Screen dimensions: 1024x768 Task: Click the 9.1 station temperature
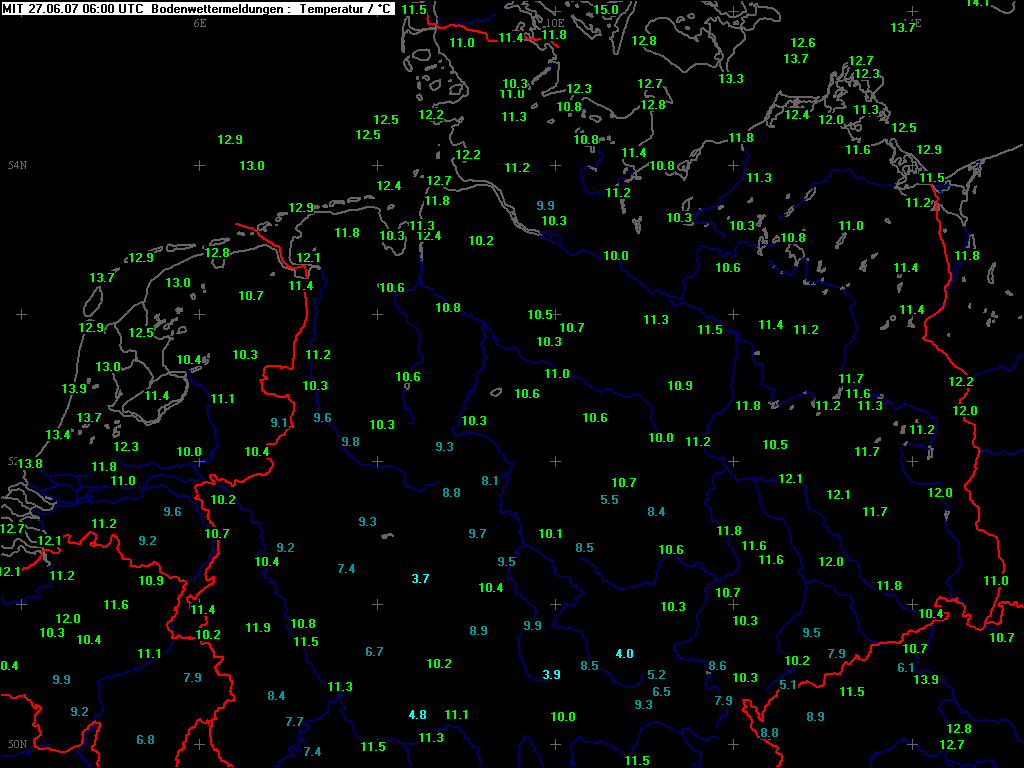point(279,423)
